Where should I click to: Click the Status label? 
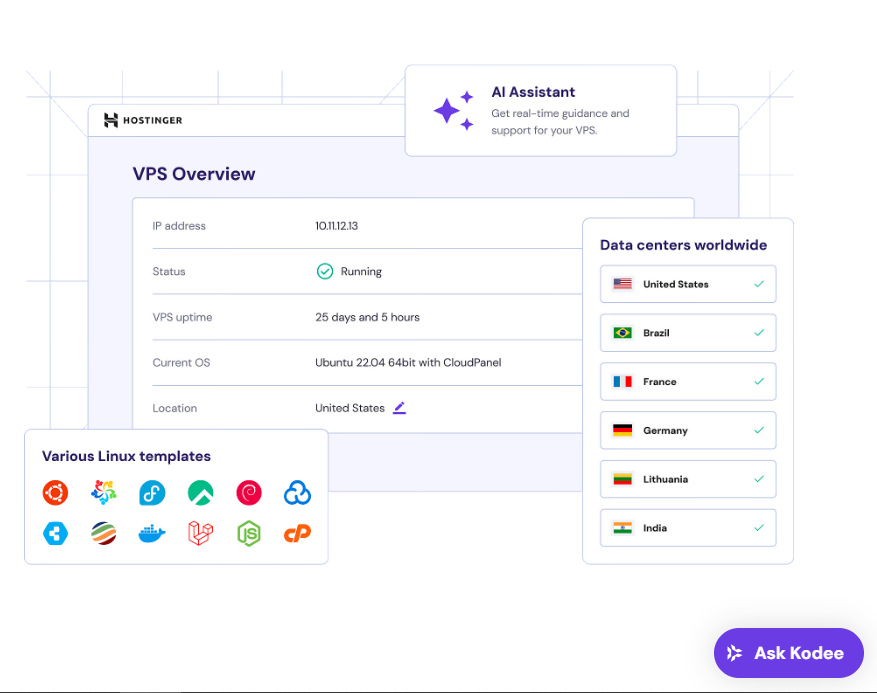pyautogui.click(x=169, y=271)
